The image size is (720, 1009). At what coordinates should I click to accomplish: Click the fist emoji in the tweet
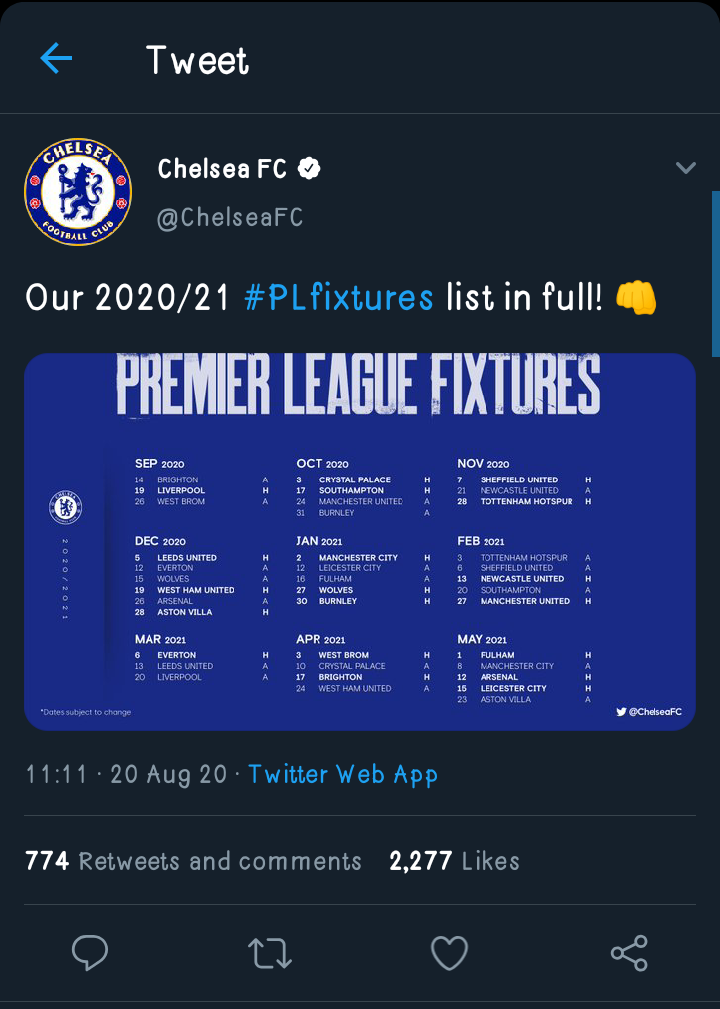636,298
